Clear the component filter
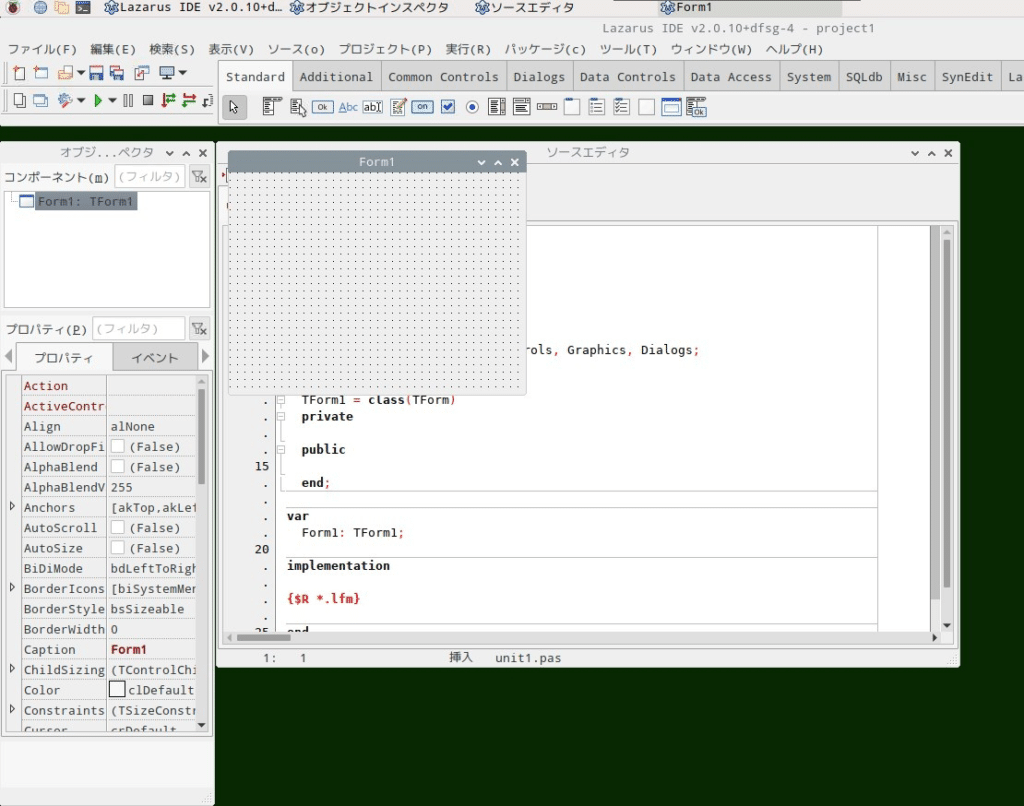Image resolution: width=1024 pixels, height=806 pixels. pyautogui.click(x=199, y=176)
